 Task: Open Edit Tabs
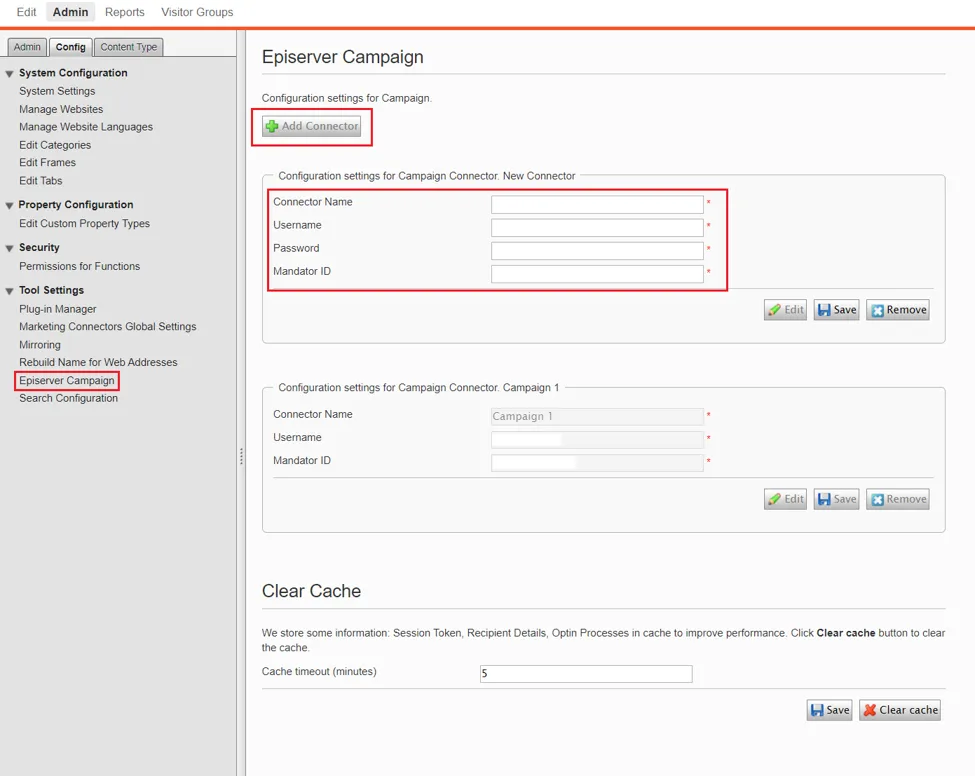[x=40, y=180]
